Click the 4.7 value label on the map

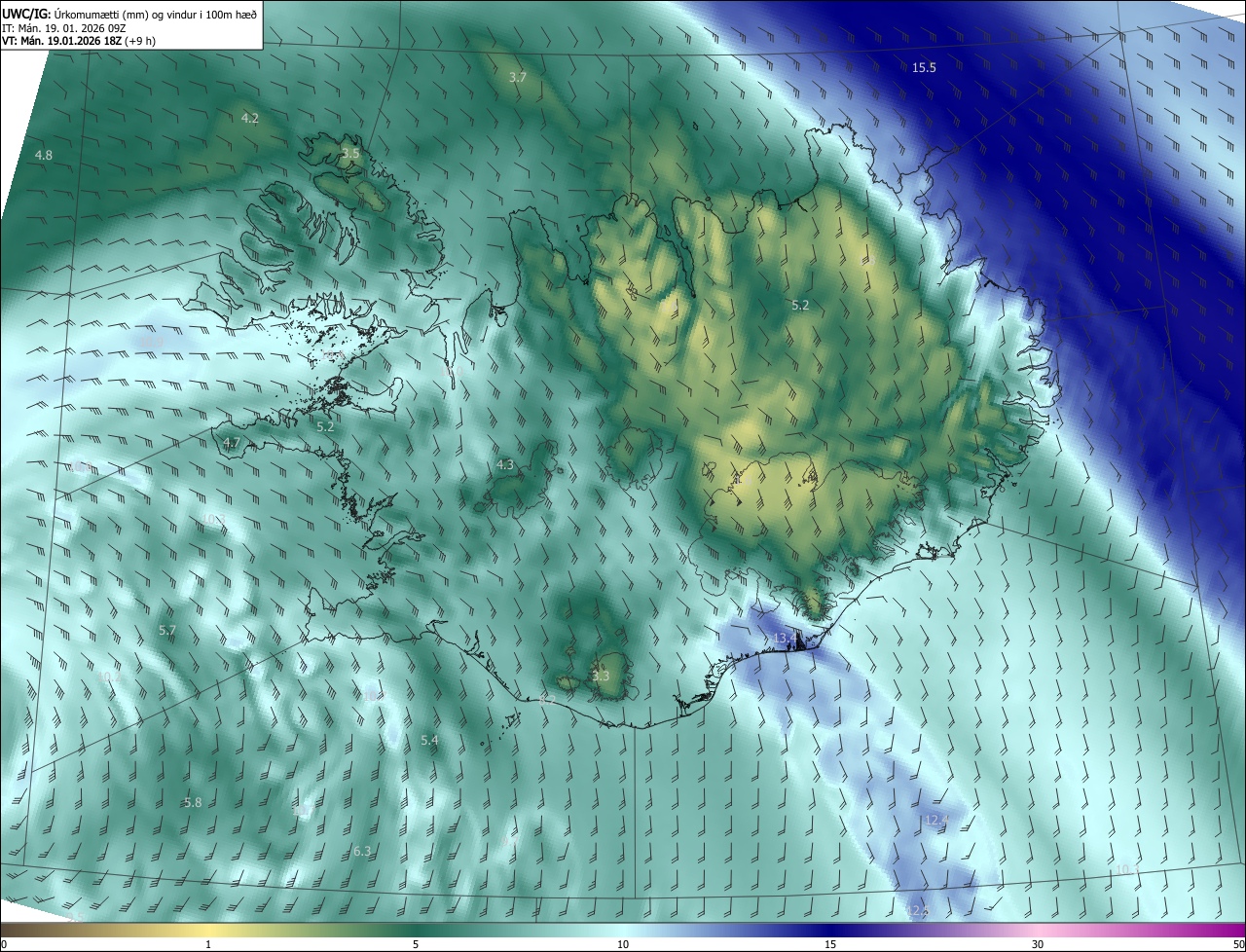coord(231,442)
